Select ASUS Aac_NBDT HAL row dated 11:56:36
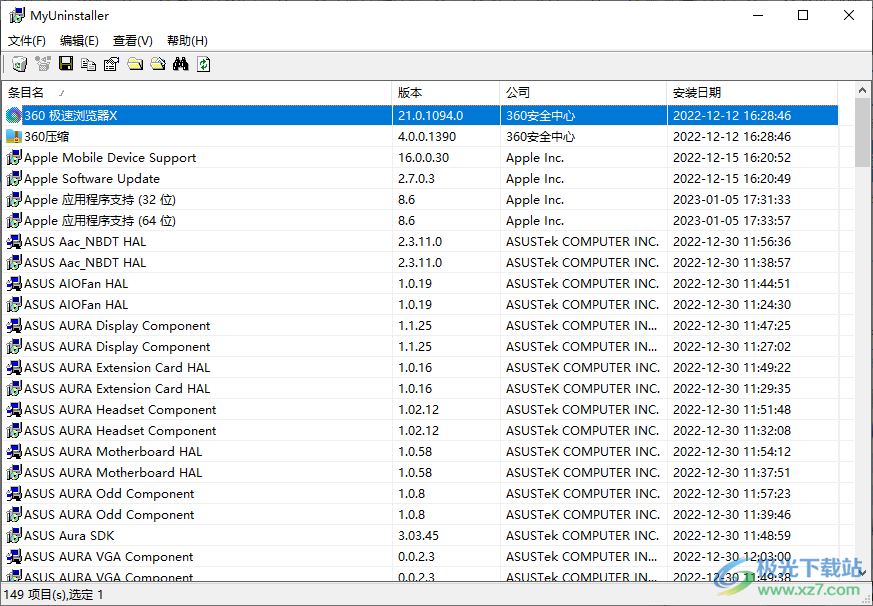 [x=420, y=242]
